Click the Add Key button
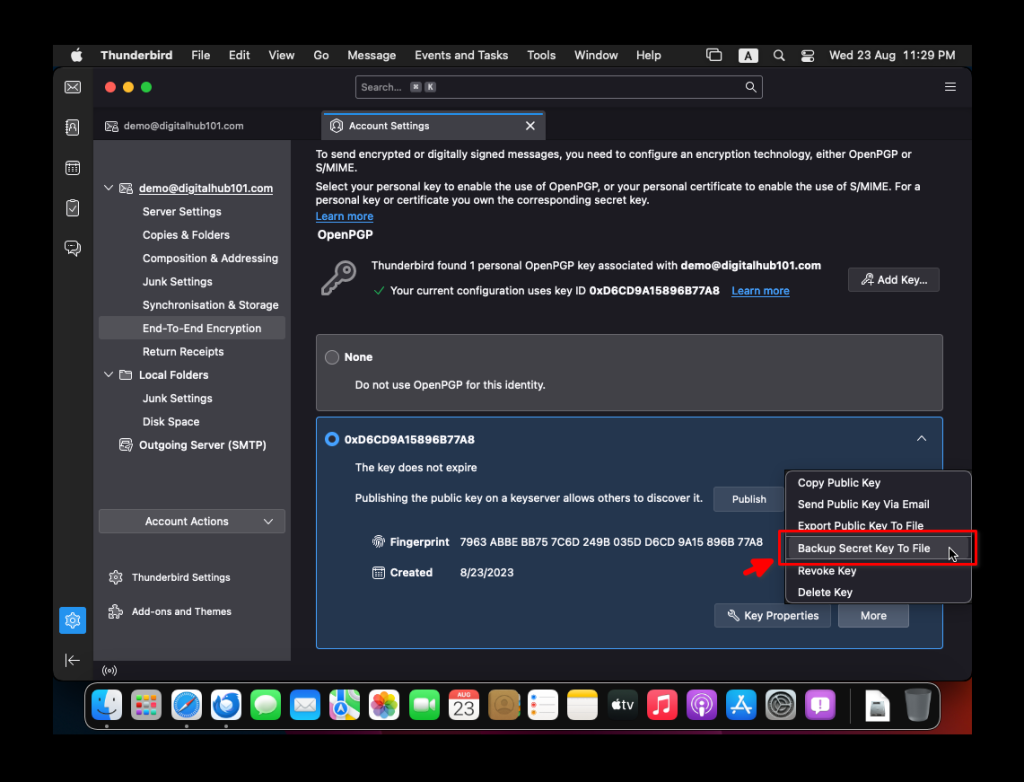This screenshot has height=782, width=1024. 893,280
